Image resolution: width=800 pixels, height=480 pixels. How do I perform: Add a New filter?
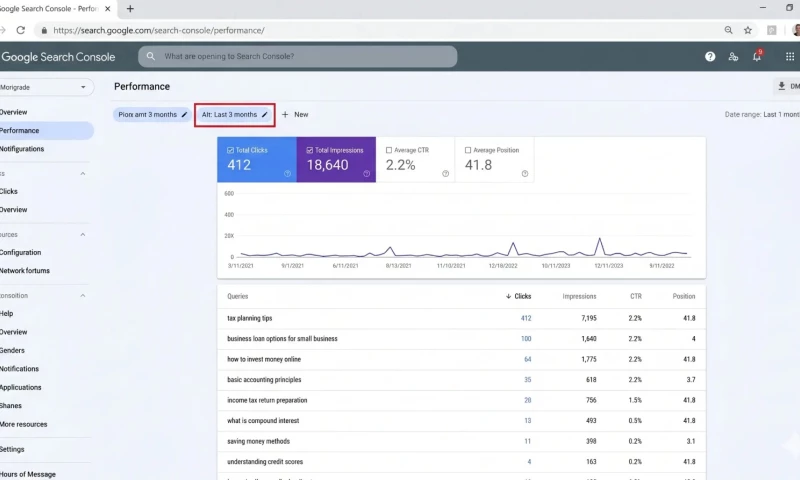tap(295, 114)
